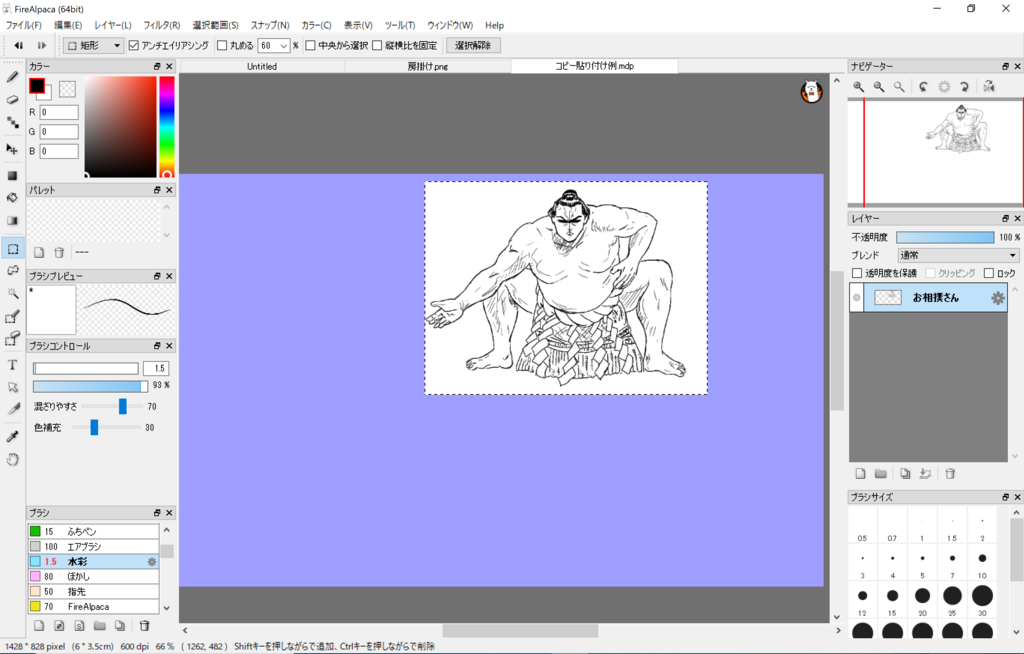This screenshot has width=1024, height=654.
Task: Click the 選択解除 button
Action: pos(473,45)
